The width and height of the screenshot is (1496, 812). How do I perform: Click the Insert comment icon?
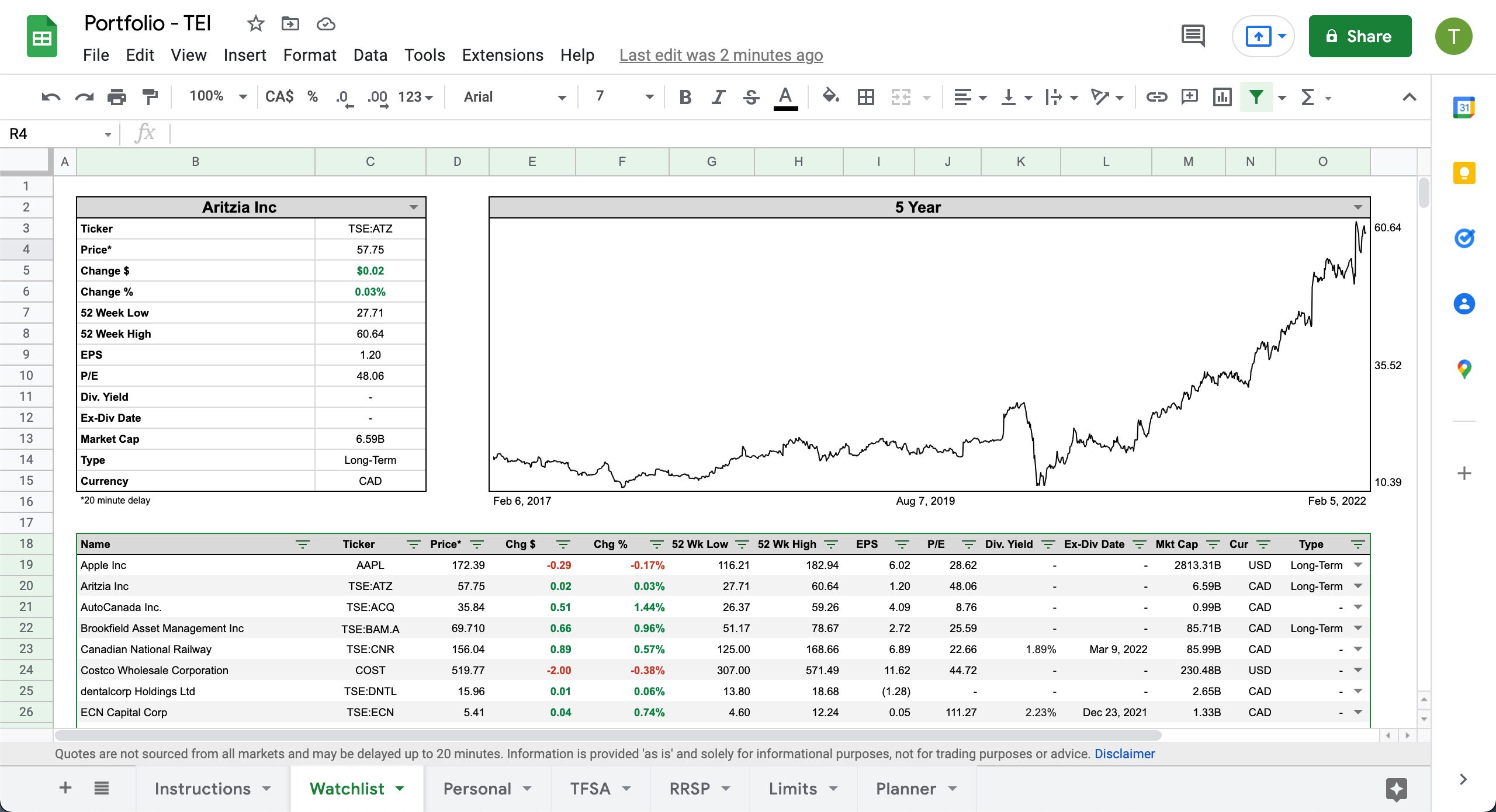1190,97
